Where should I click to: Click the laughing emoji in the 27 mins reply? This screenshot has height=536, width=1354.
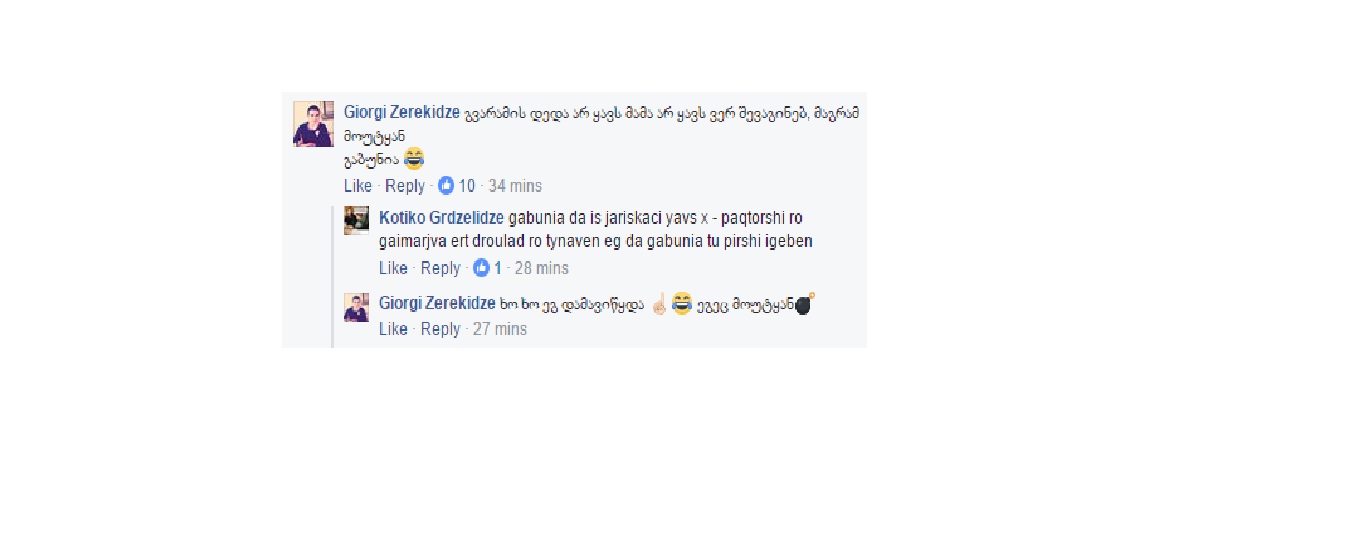coord(682,304)
